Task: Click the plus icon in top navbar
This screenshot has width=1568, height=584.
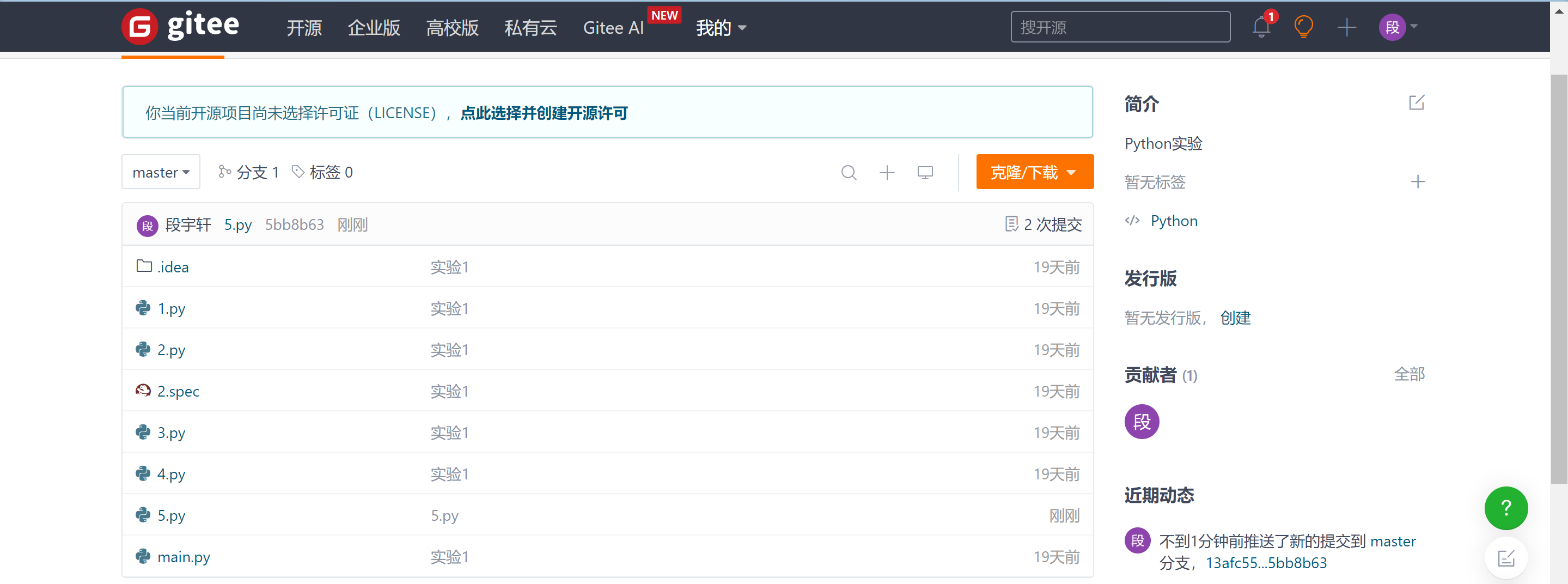Action: click(x=1346, y=27)
